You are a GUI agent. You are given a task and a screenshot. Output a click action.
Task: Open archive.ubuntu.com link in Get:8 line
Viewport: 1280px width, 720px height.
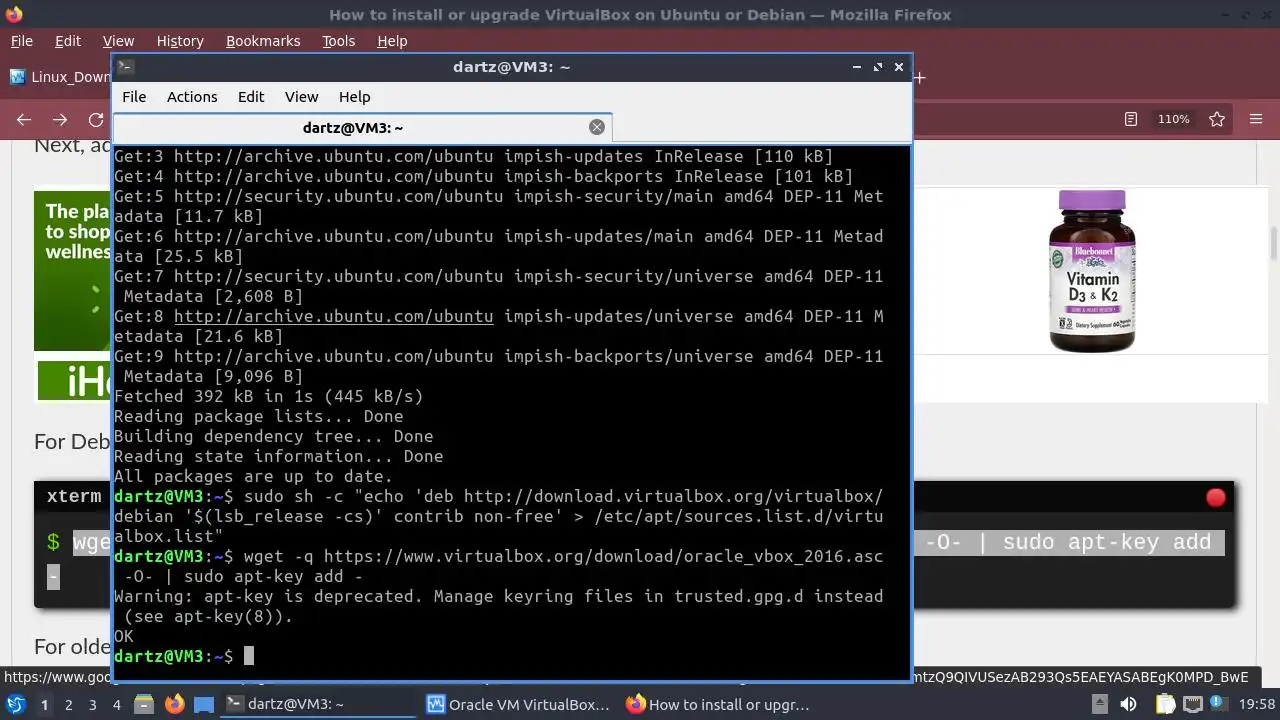click(333, 316)
